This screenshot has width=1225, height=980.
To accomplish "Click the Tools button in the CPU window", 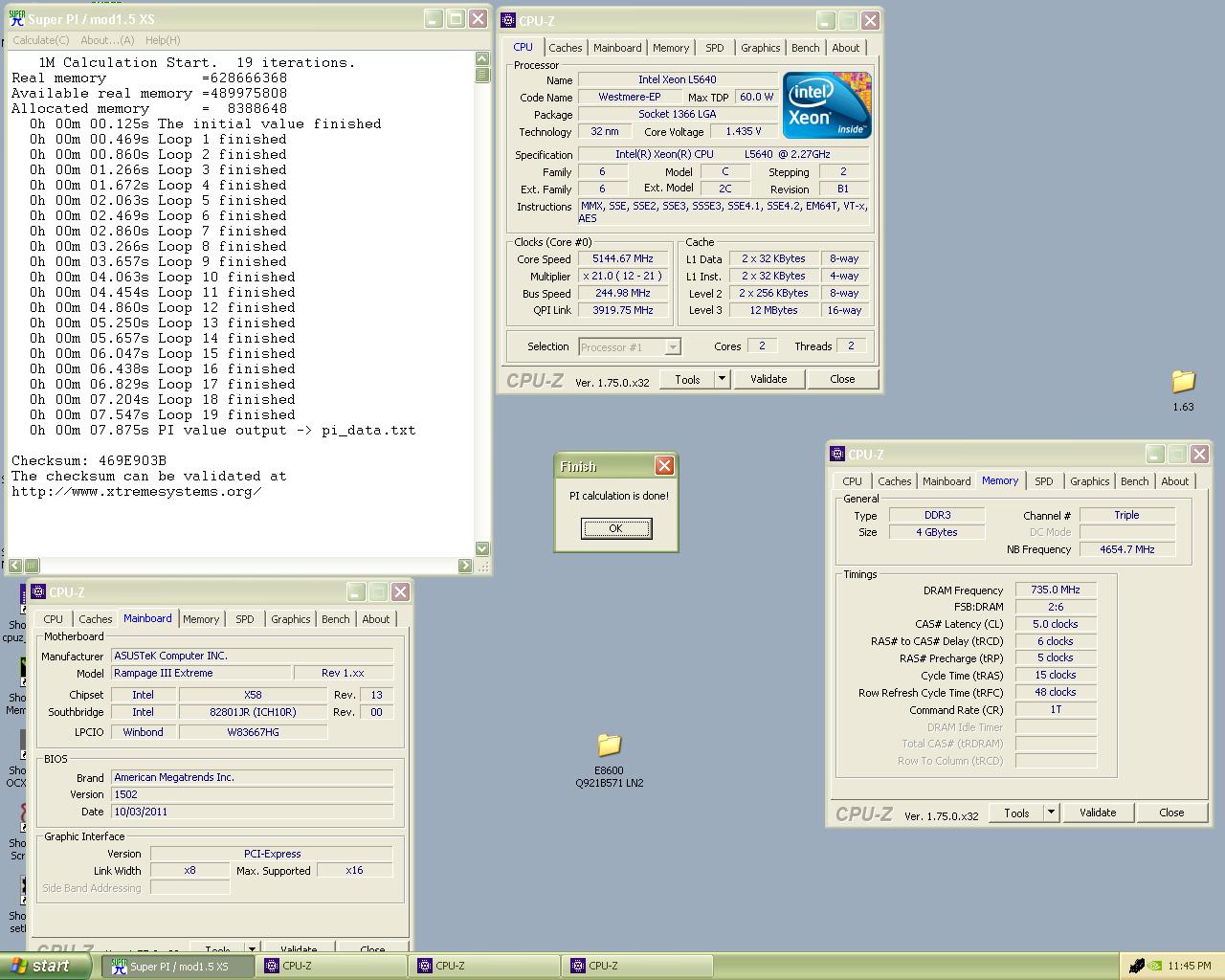I will pos(687,380).
